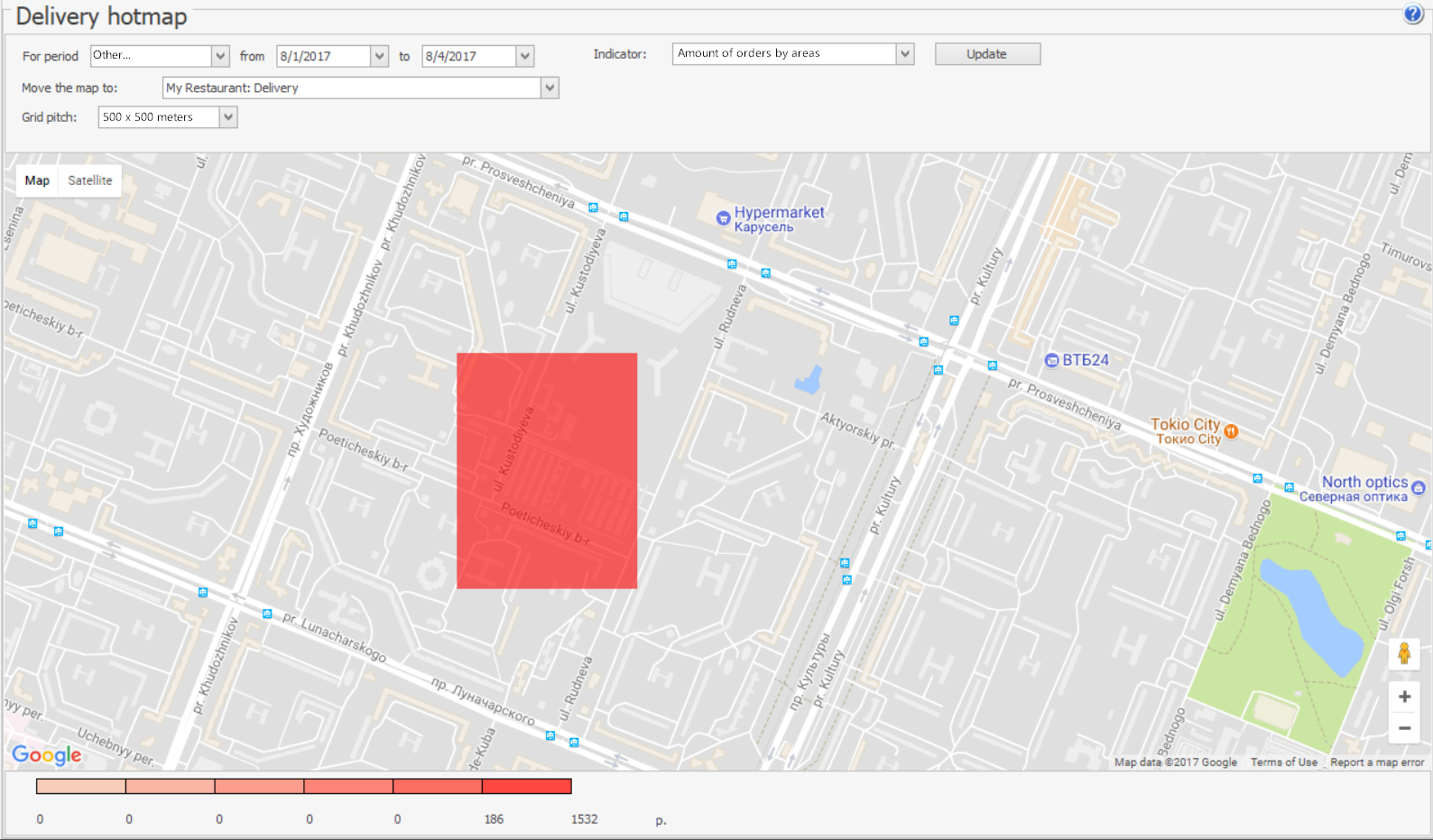1433x840 pixels.
Task: Click the Google logo on map
Action: [x=47, y=754]
